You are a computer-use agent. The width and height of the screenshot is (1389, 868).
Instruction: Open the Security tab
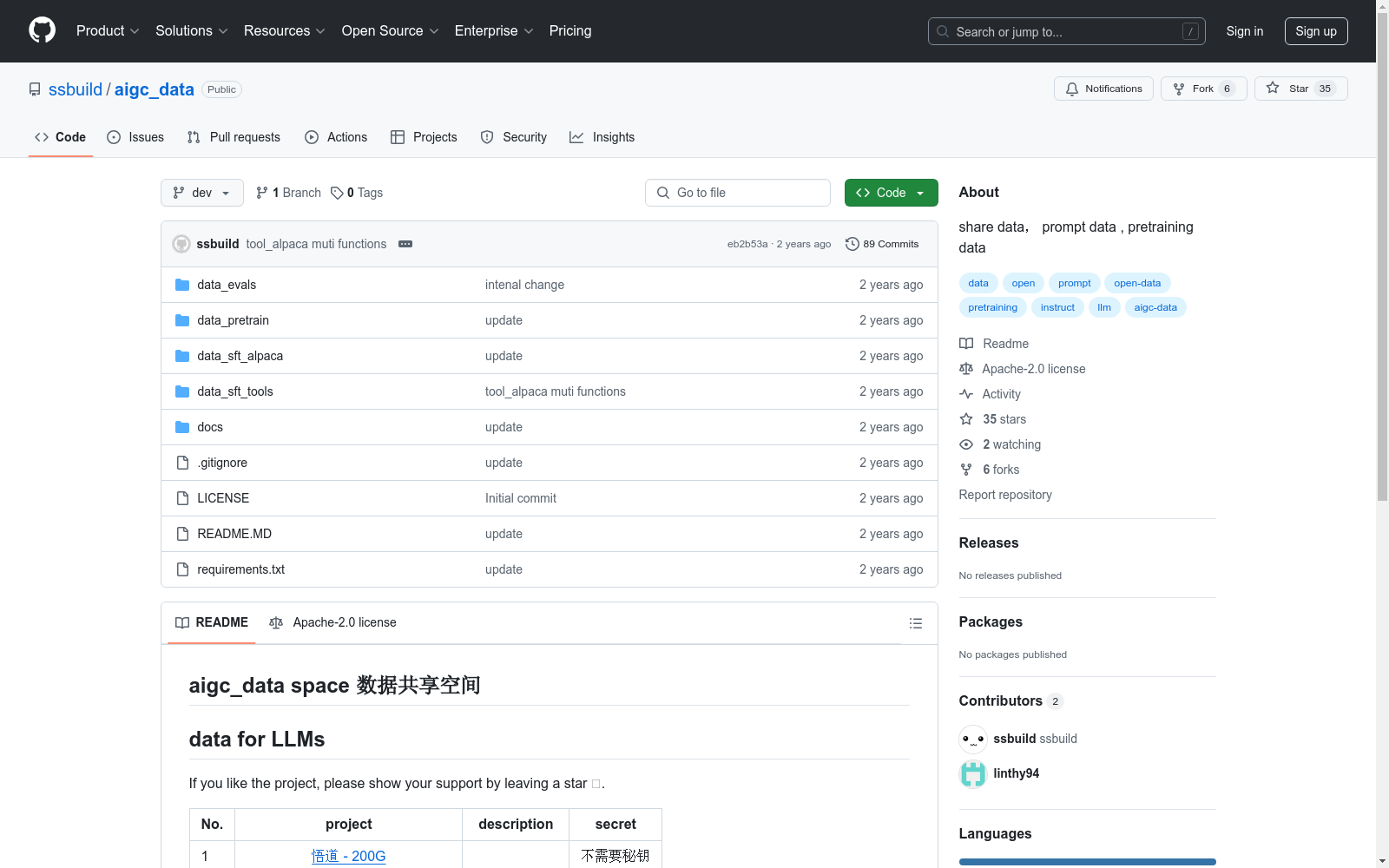(x=514, y=137)
